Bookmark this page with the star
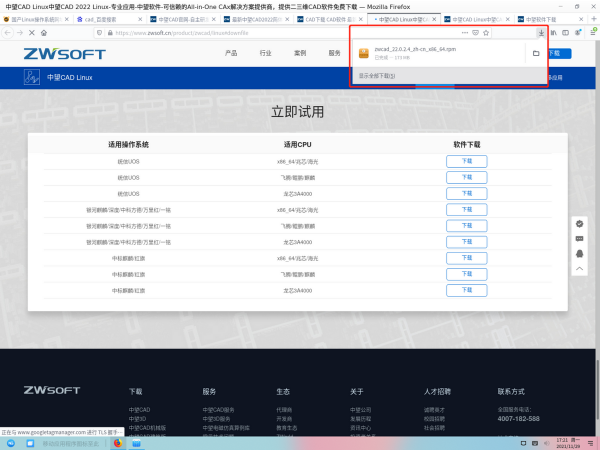The height and width of the screenshot is (450, 600). (x=486, y=33)
